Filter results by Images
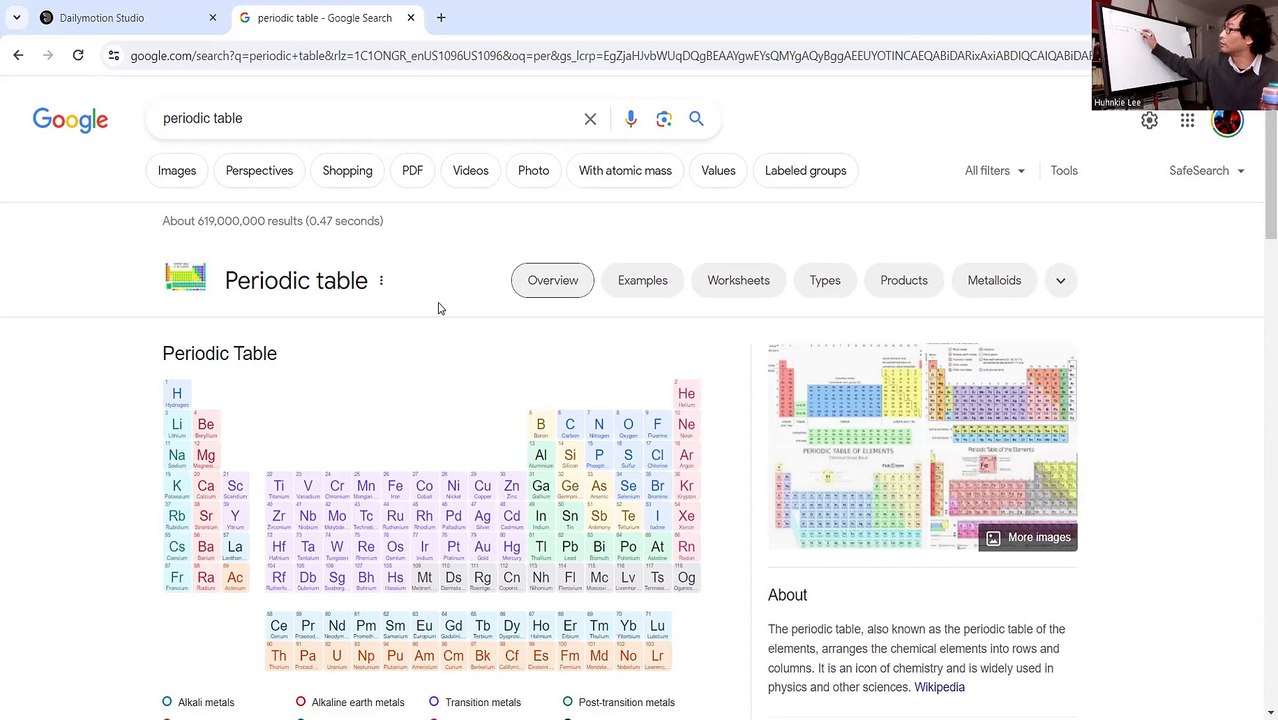 click(x=177, y=170)
